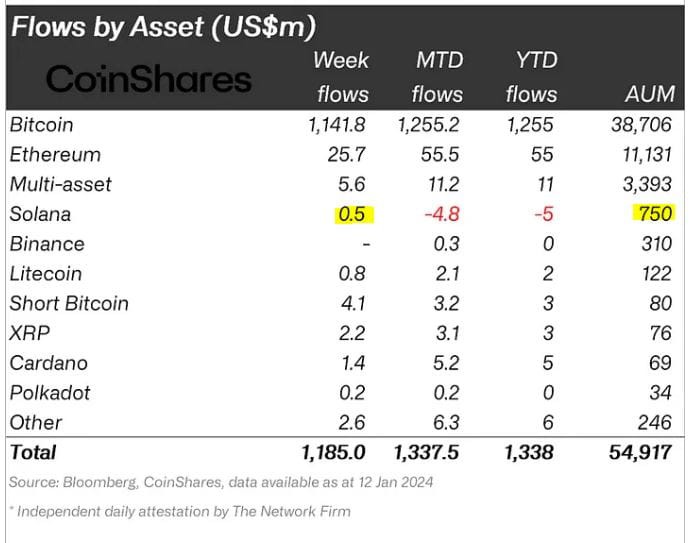Click the CoinShares logo

149,79
